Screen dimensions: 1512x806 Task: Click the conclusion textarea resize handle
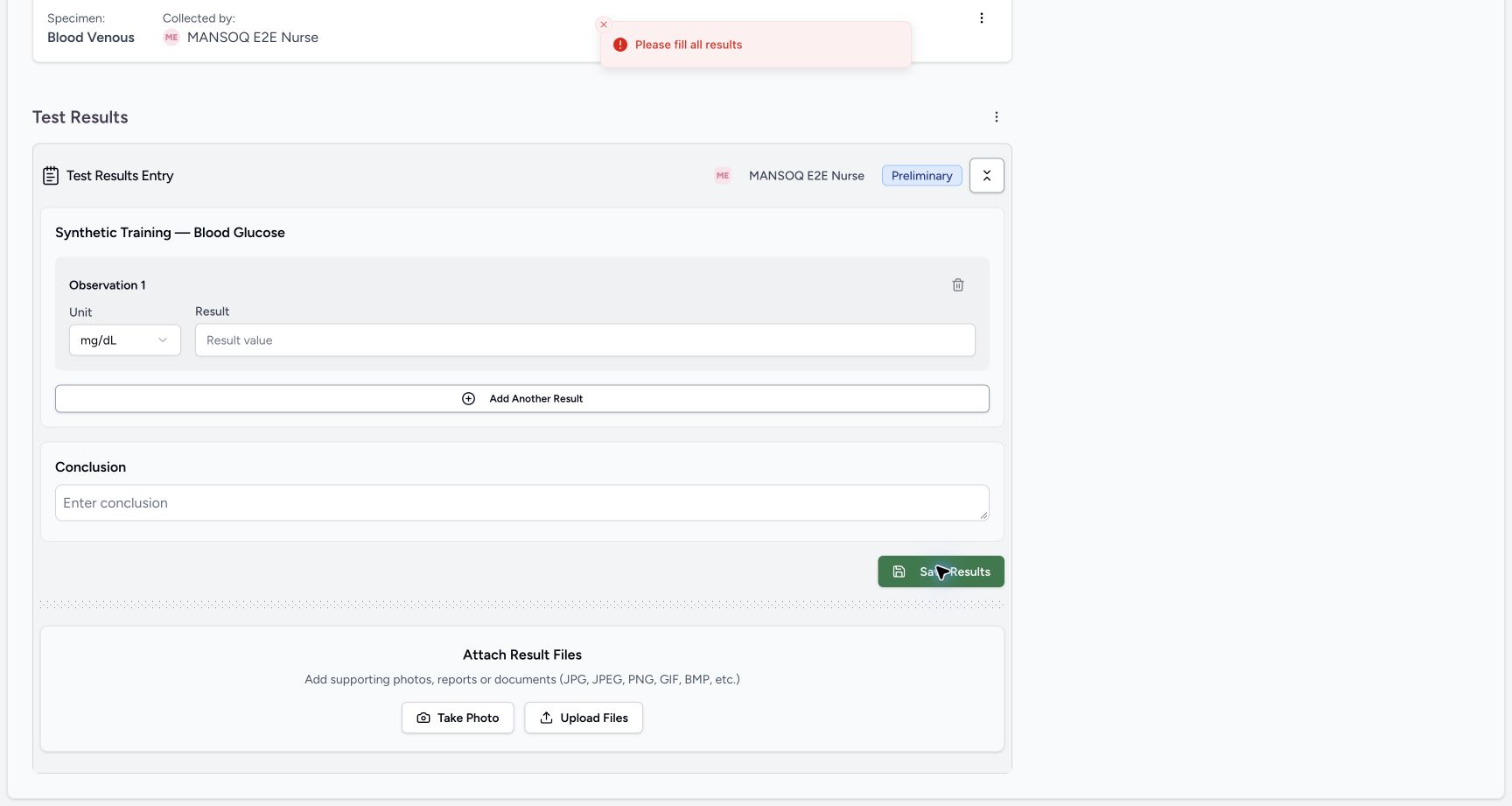click(983, 515)
